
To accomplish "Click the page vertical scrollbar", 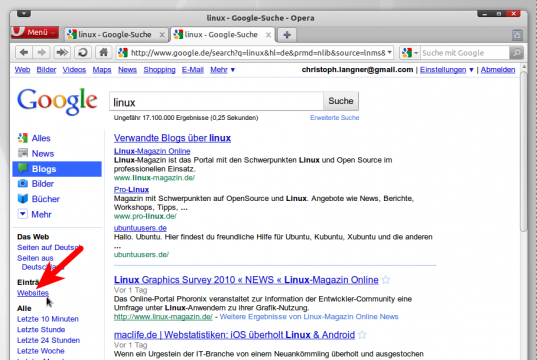I will pyautogui.click(x=524, y=151).
